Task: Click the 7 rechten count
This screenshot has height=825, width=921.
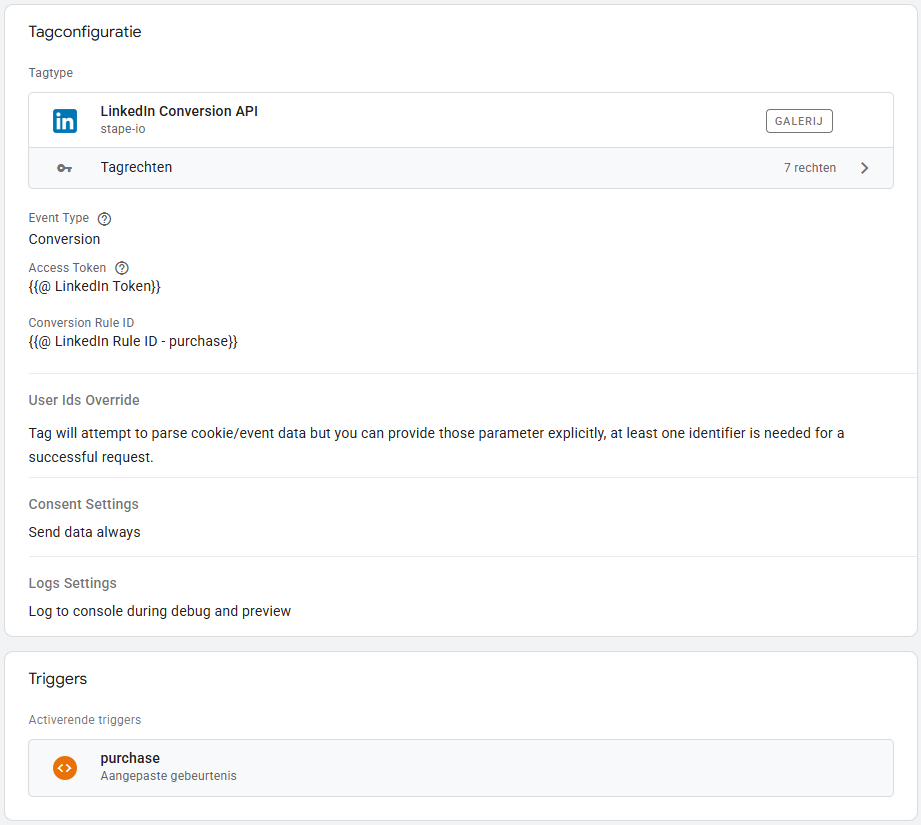Action: 809,168
